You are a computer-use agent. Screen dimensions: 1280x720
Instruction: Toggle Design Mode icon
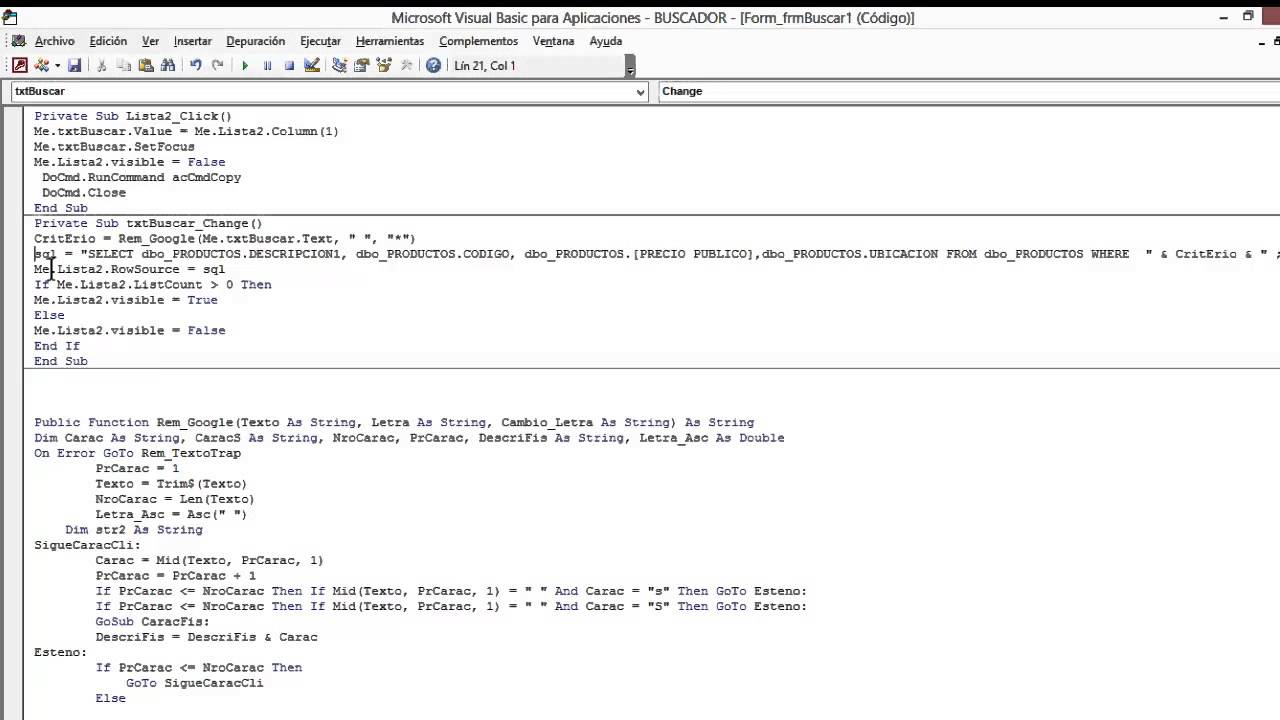tap(312, 65)
